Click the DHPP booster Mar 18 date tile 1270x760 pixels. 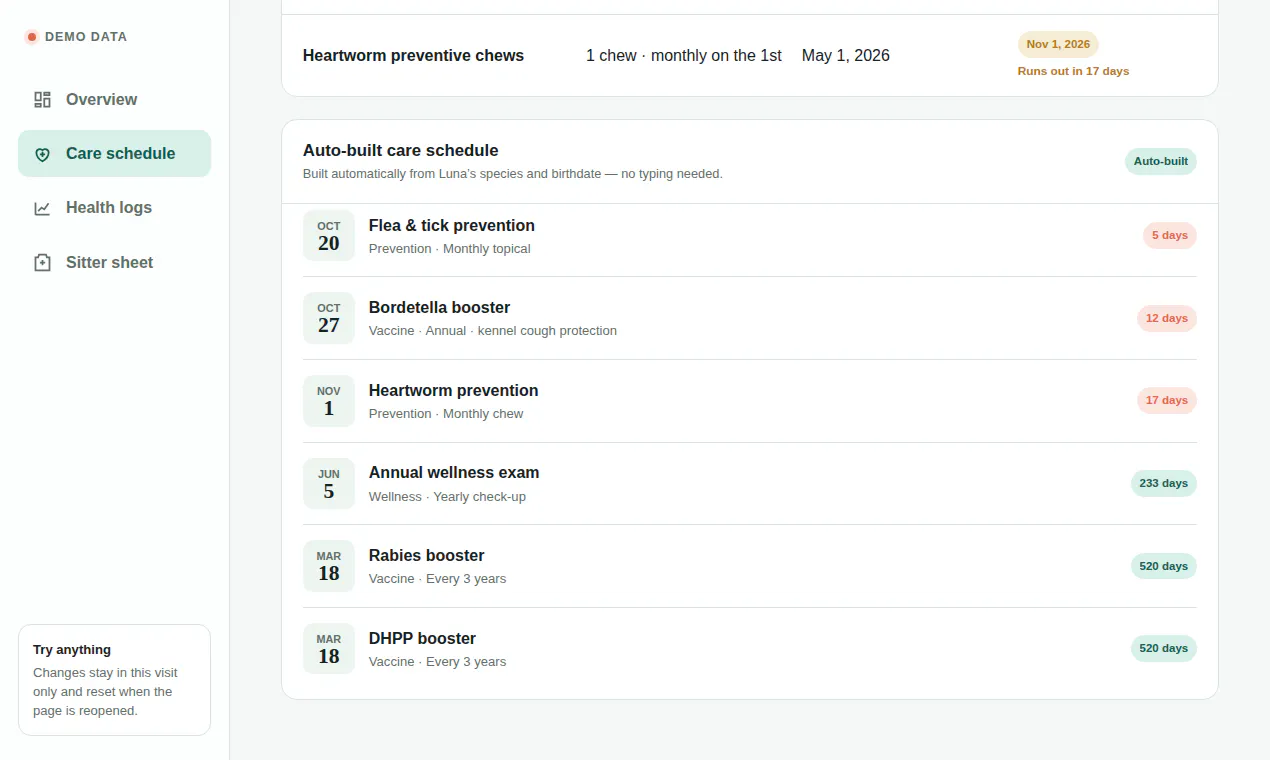[x=329, y=649]
